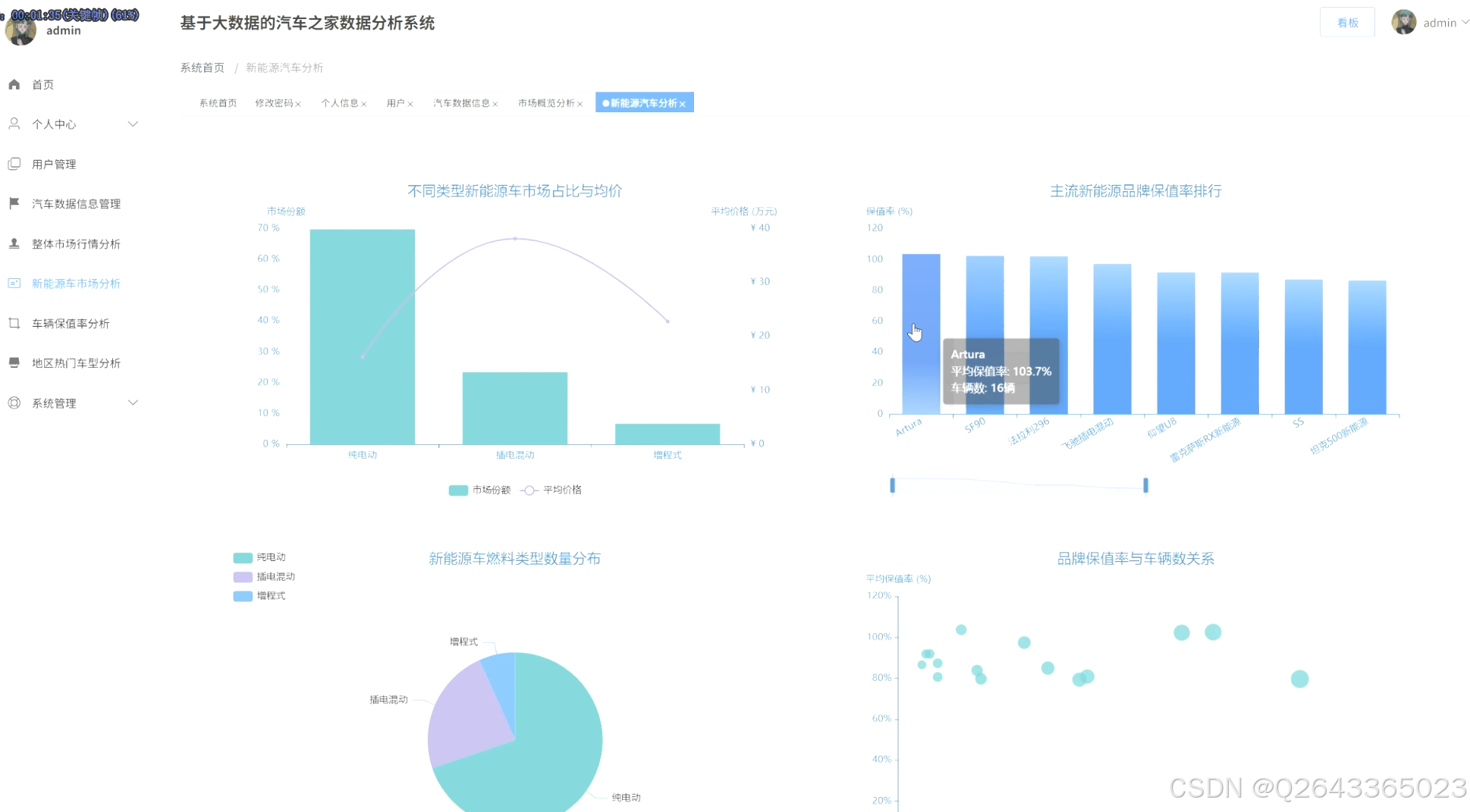Select 新能源车市场分析 in the sidebar
The height and width of the screenshot is (812, 1470).
click(x=76, y=283)
